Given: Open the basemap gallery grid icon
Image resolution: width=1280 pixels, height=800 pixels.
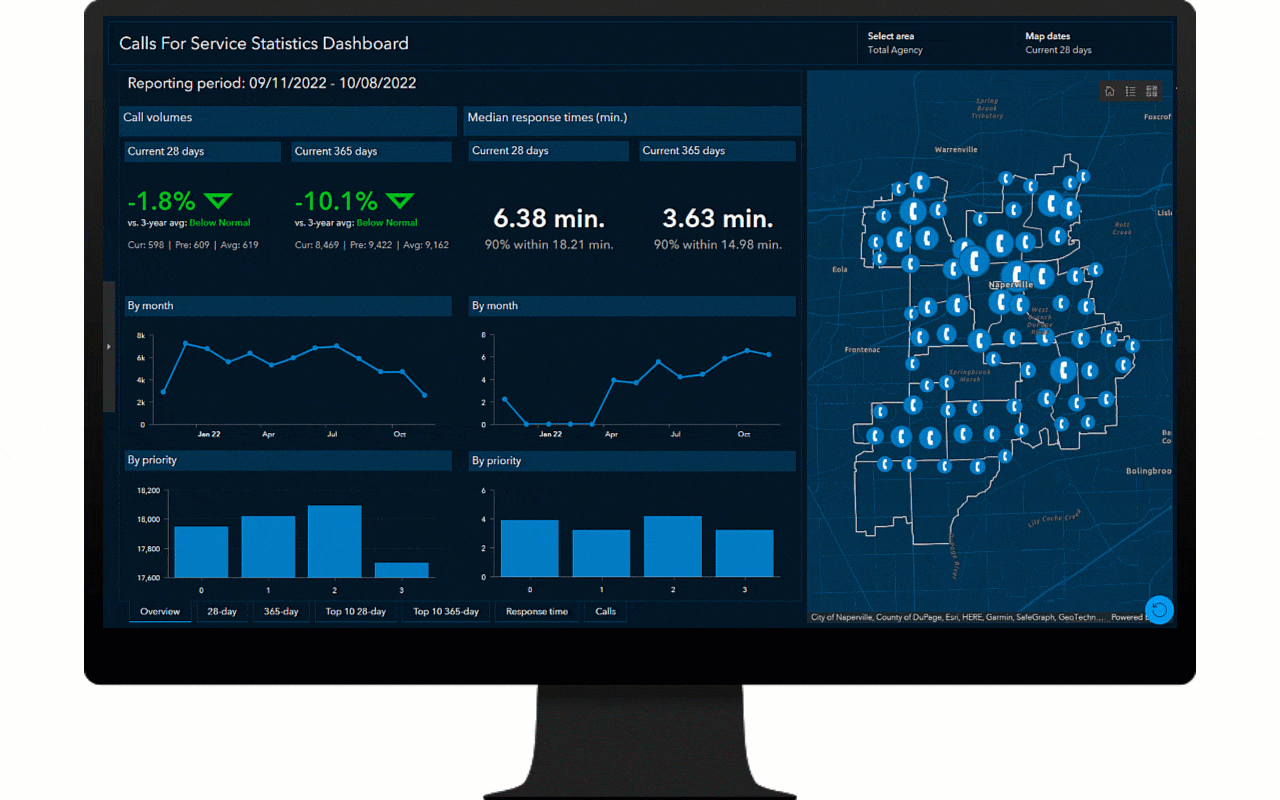Looking at the screenshot, I should point(1152,91).
